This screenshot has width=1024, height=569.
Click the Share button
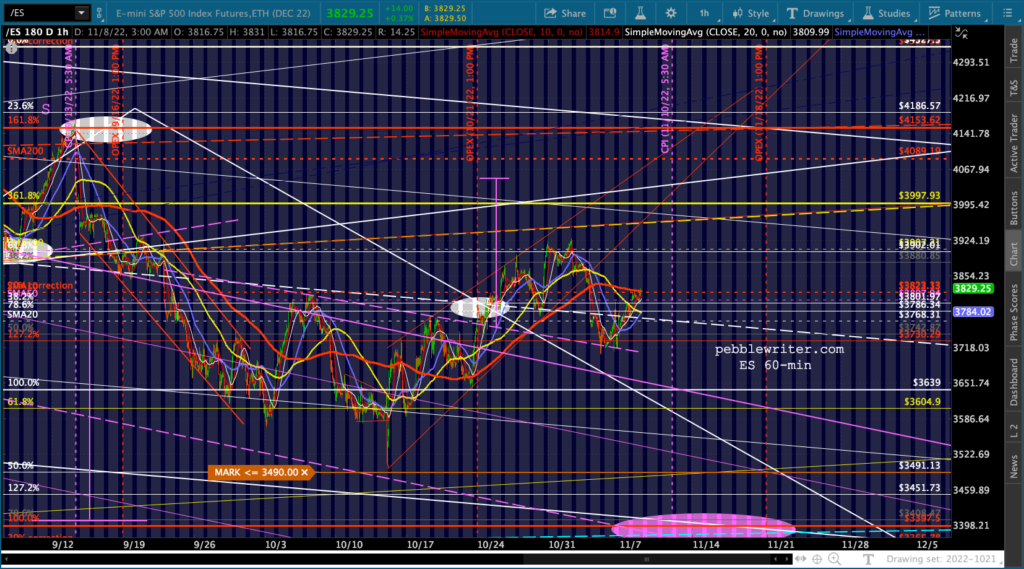pos(565,13)
